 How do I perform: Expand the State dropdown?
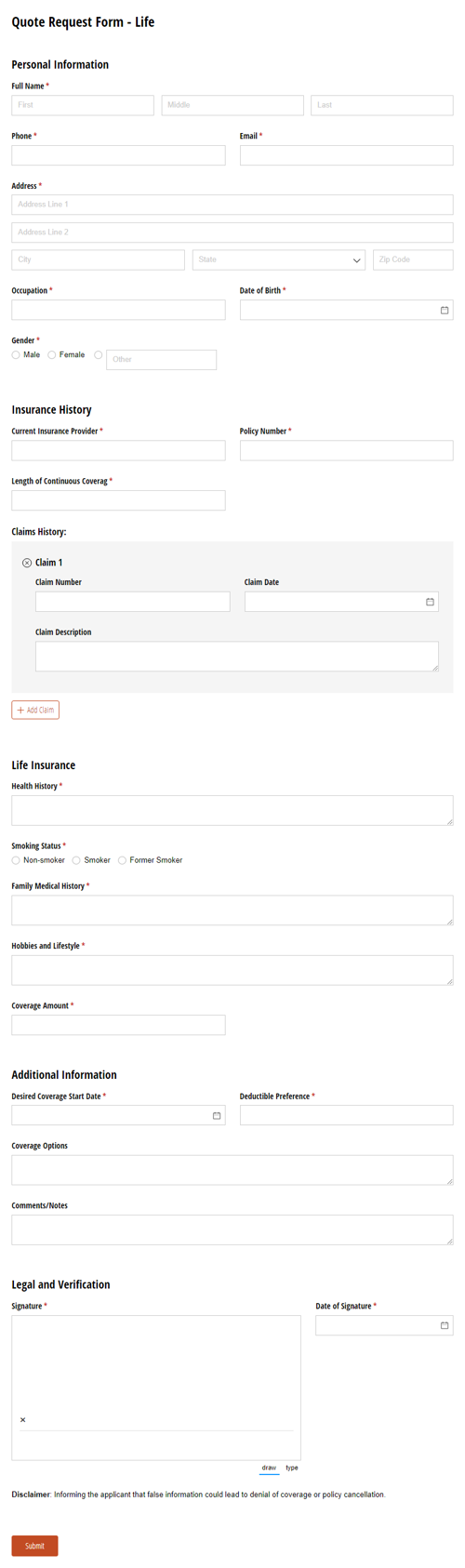click(279, 260)
